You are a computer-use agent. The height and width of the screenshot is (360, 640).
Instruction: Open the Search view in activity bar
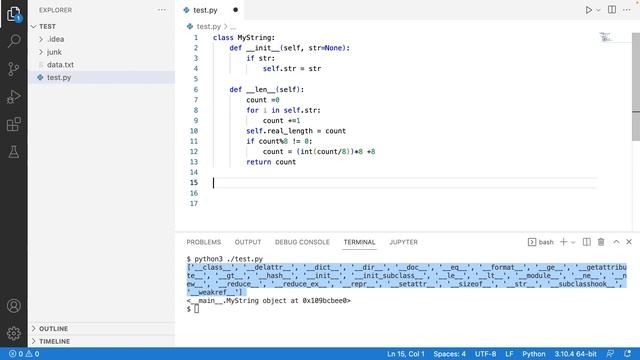(14, 41)
